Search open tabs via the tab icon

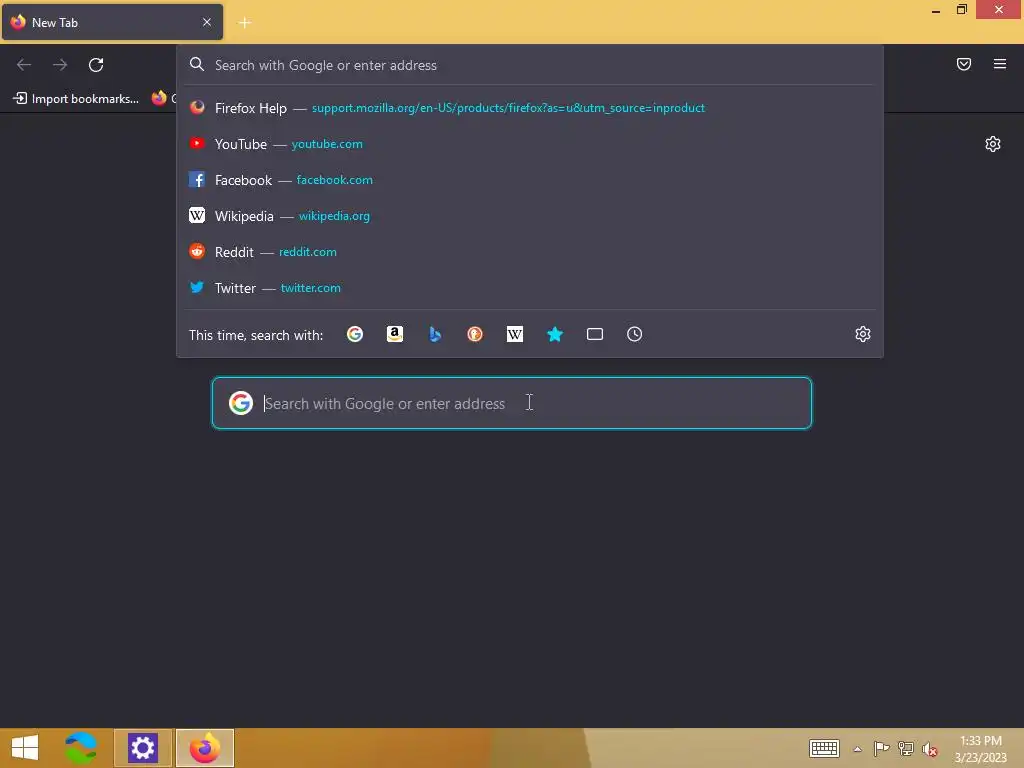pyautogui.click(x=594, y=334)
